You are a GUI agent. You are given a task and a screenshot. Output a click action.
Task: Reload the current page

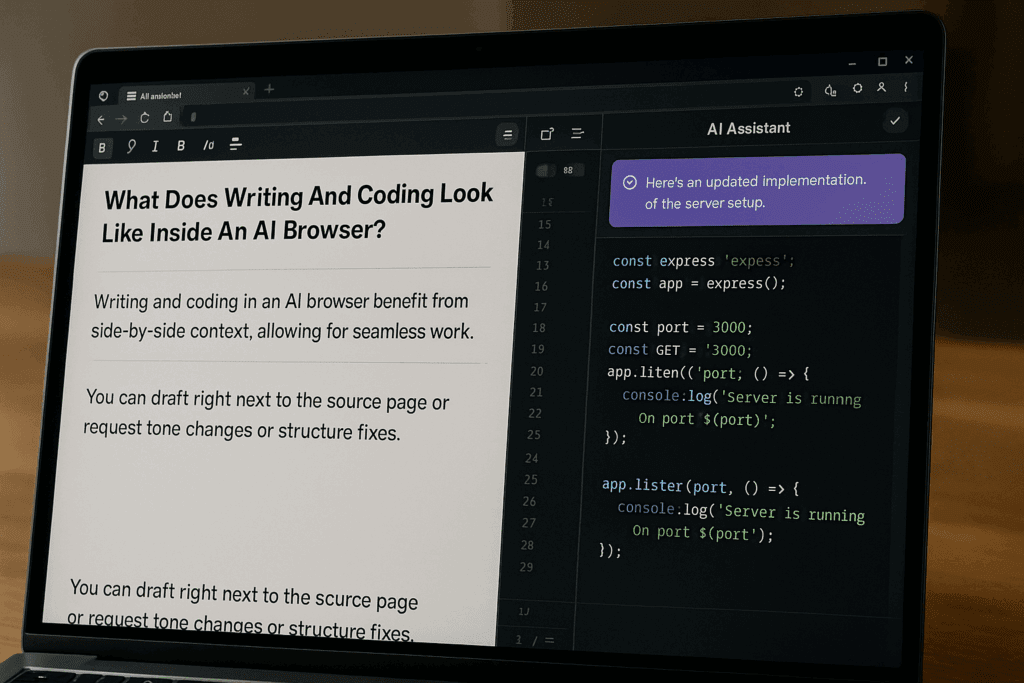click(143, 117)
